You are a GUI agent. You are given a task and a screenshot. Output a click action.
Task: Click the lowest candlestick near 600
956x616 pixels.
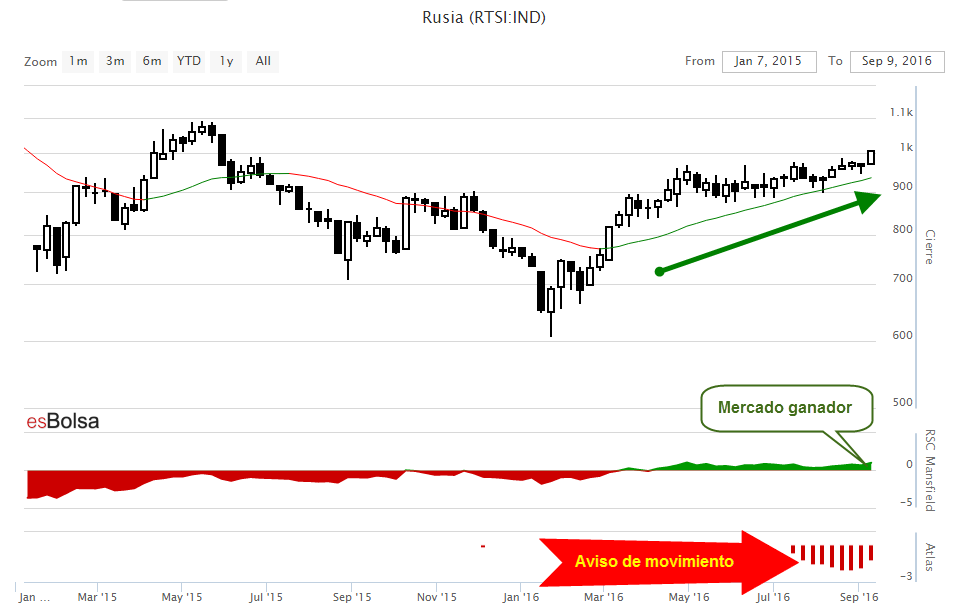(551, 311)
